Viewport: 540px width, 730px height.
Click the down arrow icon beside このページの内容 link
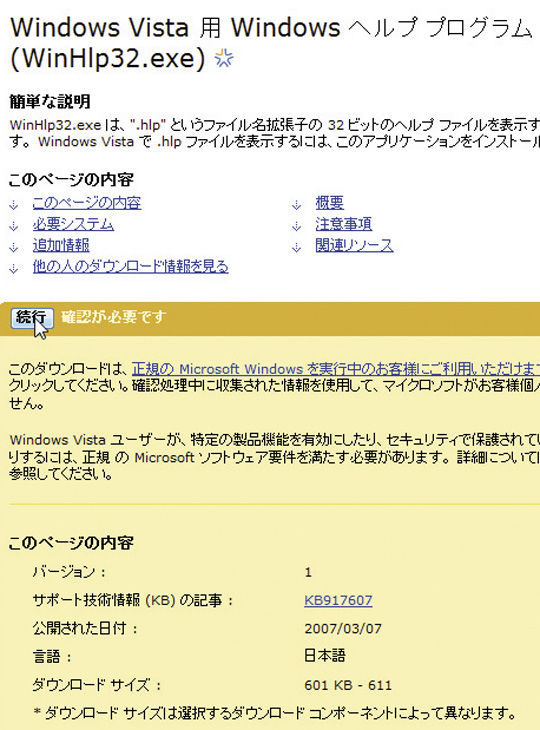(14, 205)
